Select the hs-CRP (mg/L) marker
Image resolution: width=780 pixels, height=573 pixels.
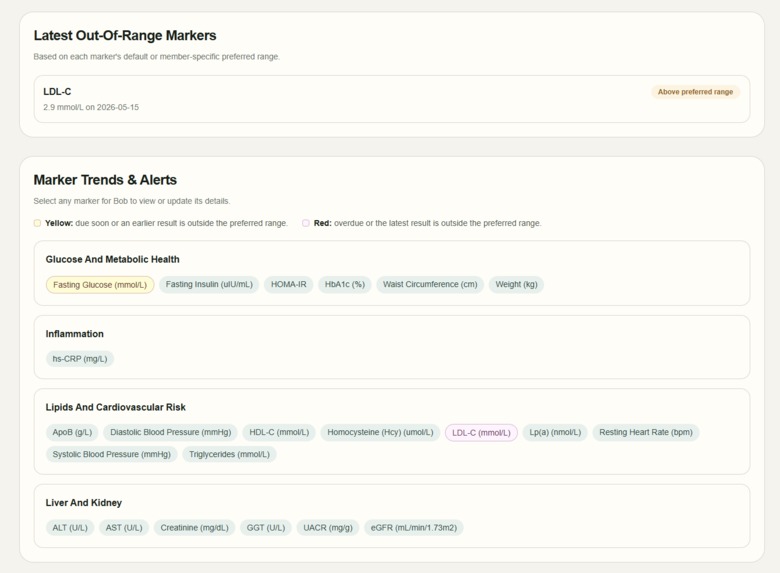pyautogui.click(x=80, y=359)
